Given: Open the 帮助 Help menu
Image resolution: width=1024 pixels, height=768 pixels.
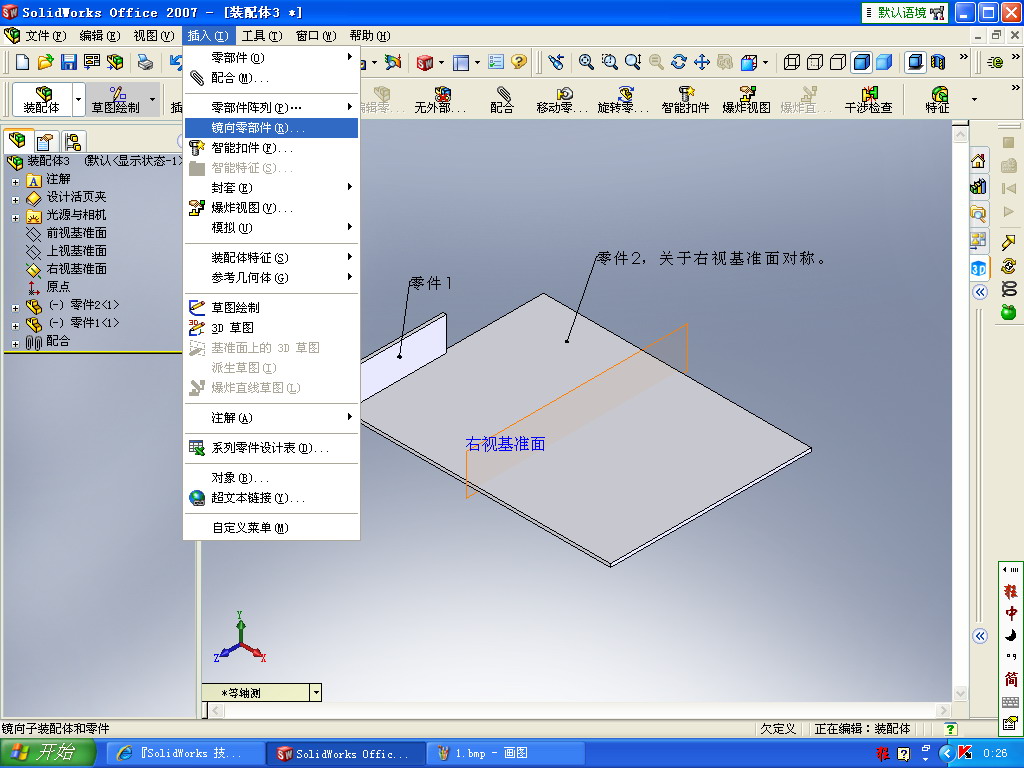Looking at the screenshot, I should coord(370,35).
